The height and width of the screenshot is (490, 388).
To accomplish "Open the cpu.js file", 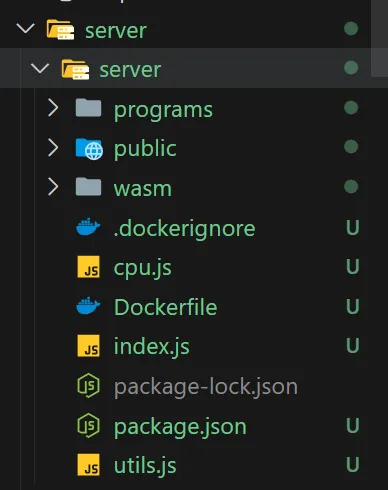I will (x=143, y=268).
